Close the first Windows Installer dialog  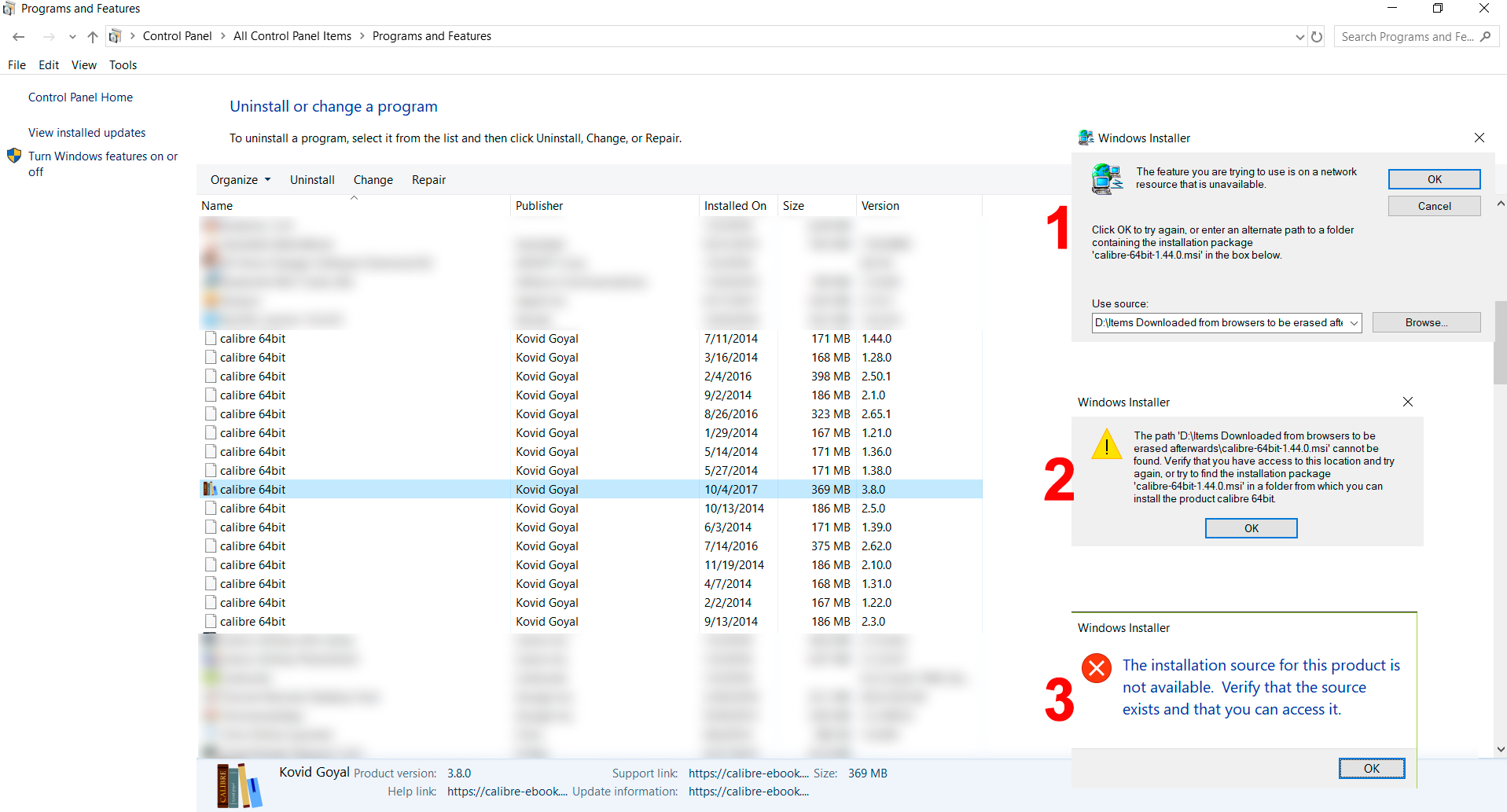pyautogui.click(x=1479, y=138)
